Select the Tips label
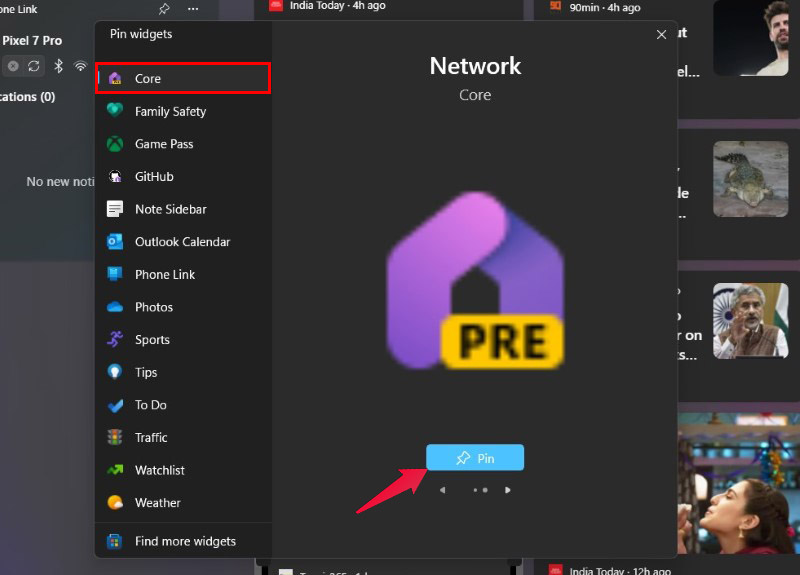This screenshot has width=800, height=575. [146, 372]
